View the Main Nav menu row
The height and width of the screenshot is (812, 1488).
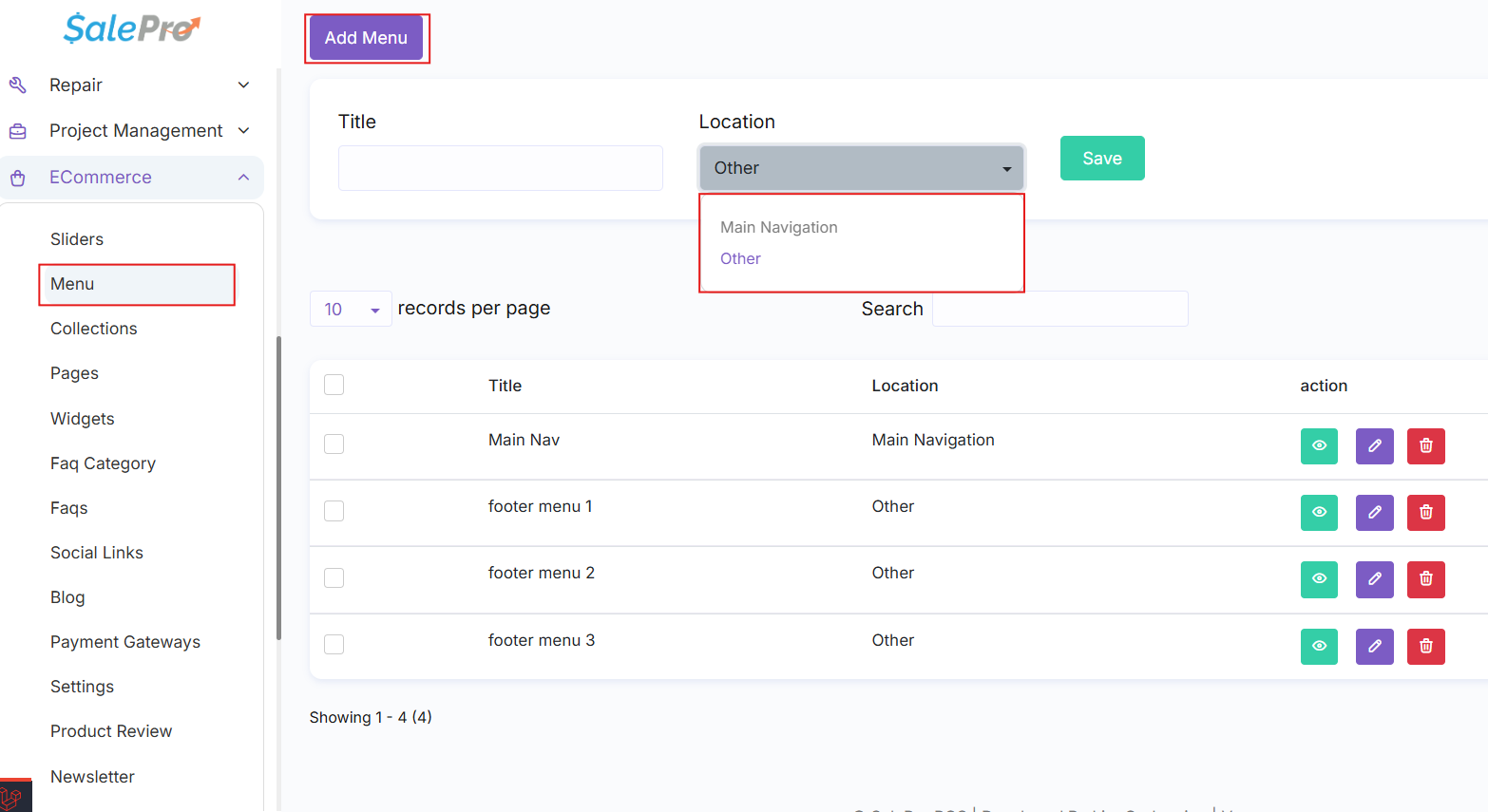(1319, 446)
